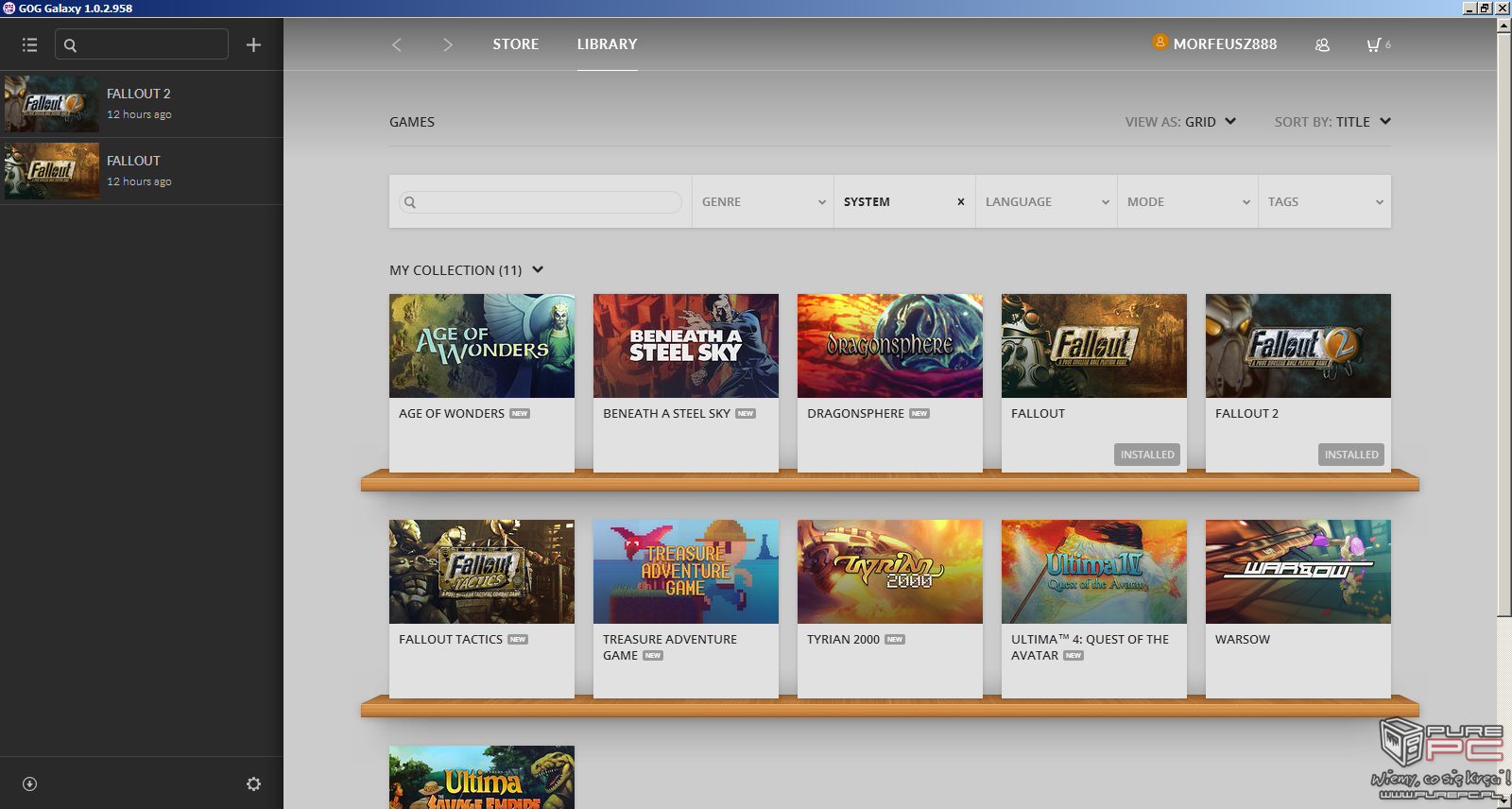Click the ULTIMA 4: QUEST OF THE AVATAR title
Image resolution: width=1512 pixels, height=809 pixels.
1090,647
